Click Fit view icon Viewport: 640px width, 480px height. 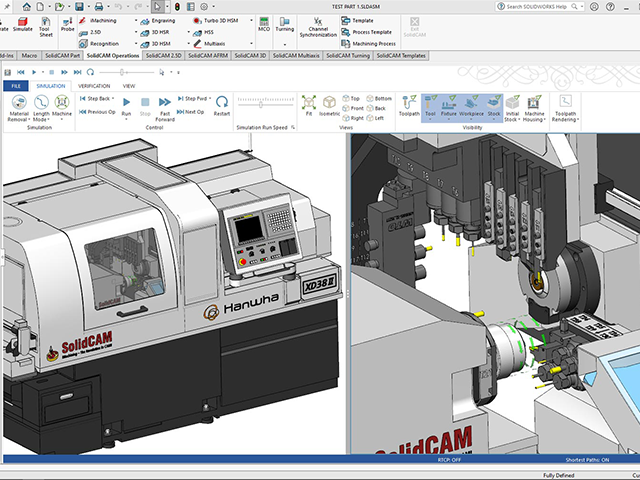click(309, 105)
